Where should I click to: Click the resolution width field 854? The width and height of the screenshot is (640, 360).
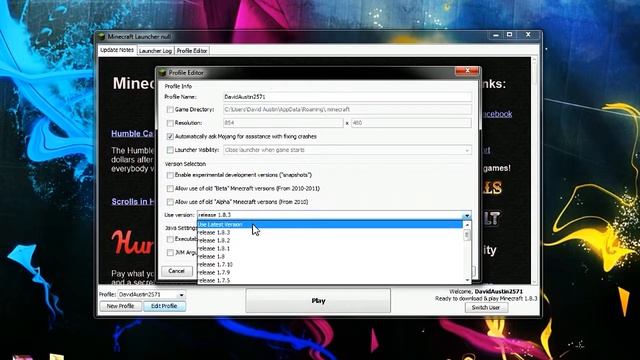coord(283,122)
